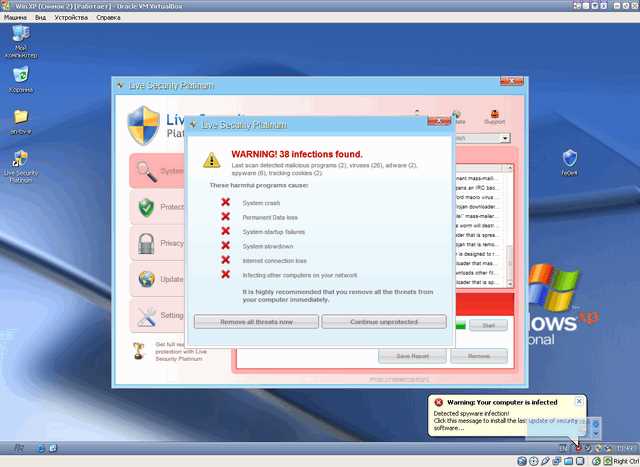
Task: Click the VirtualBox USB status icon
Action: pyautogui.click(x=545, y=461)
